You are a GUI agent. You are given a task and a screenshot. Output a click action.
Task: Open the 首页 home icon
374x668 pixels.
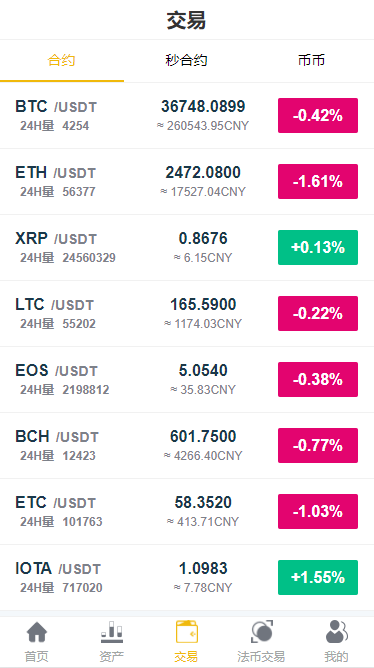[37, 632]
